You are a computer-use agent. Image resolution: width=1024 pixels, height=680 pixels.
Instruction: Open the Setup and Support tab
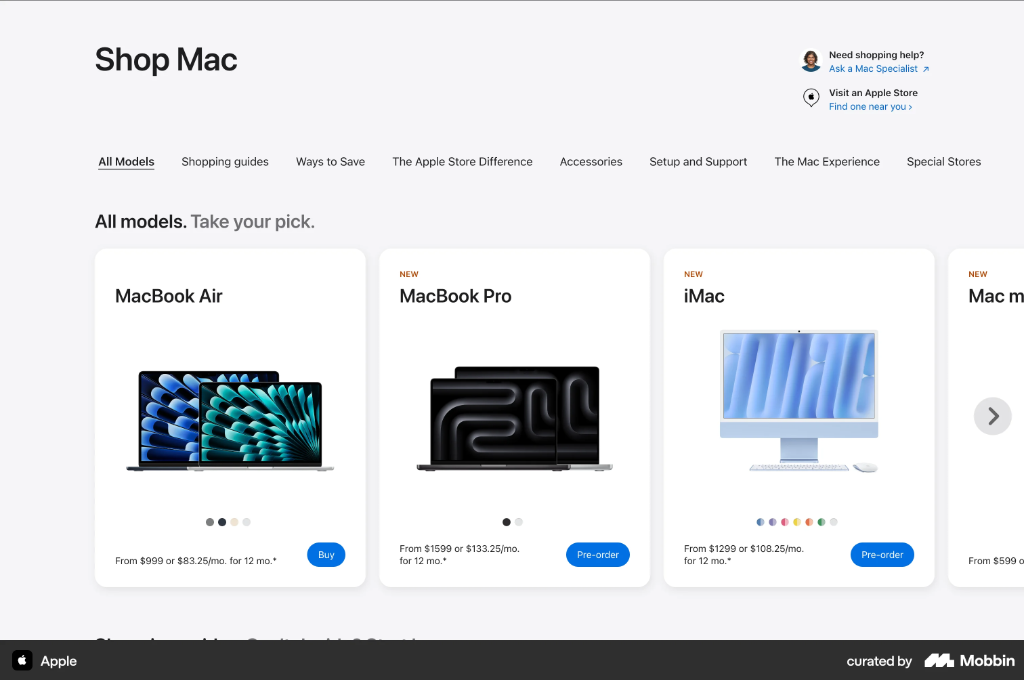[x=697, y=161]
